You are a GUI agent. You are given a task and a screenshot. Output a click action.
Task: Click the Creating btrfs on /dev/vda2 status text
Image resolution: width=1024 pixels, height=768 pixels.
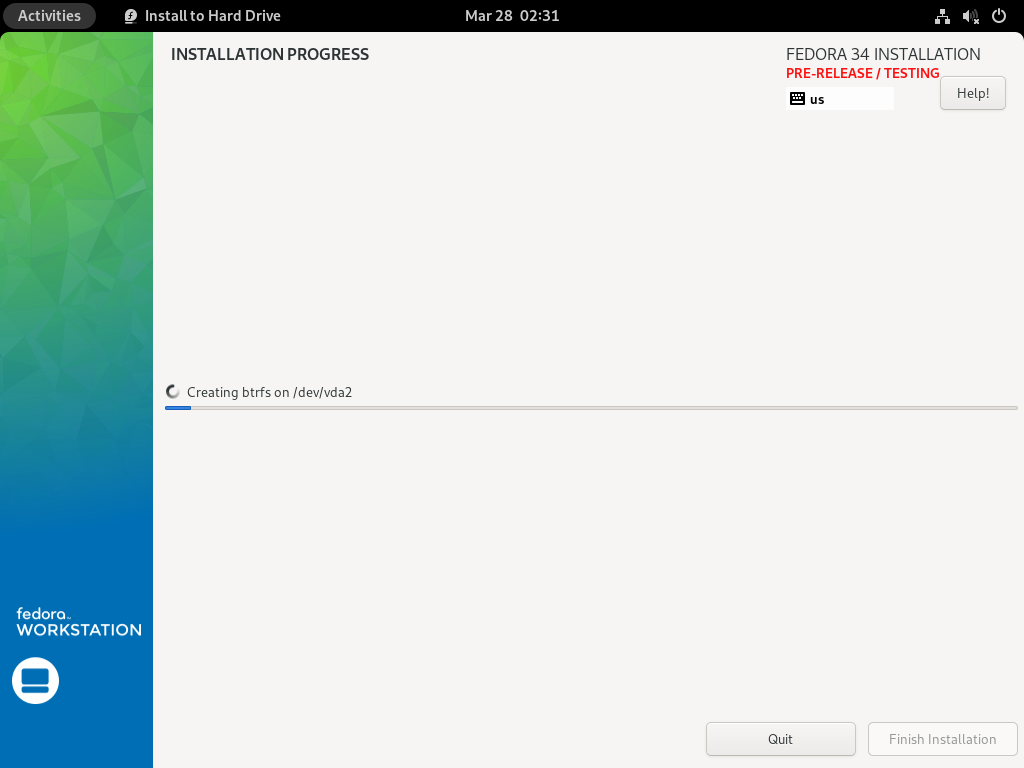pyautogui.click(x=270, y=392)
